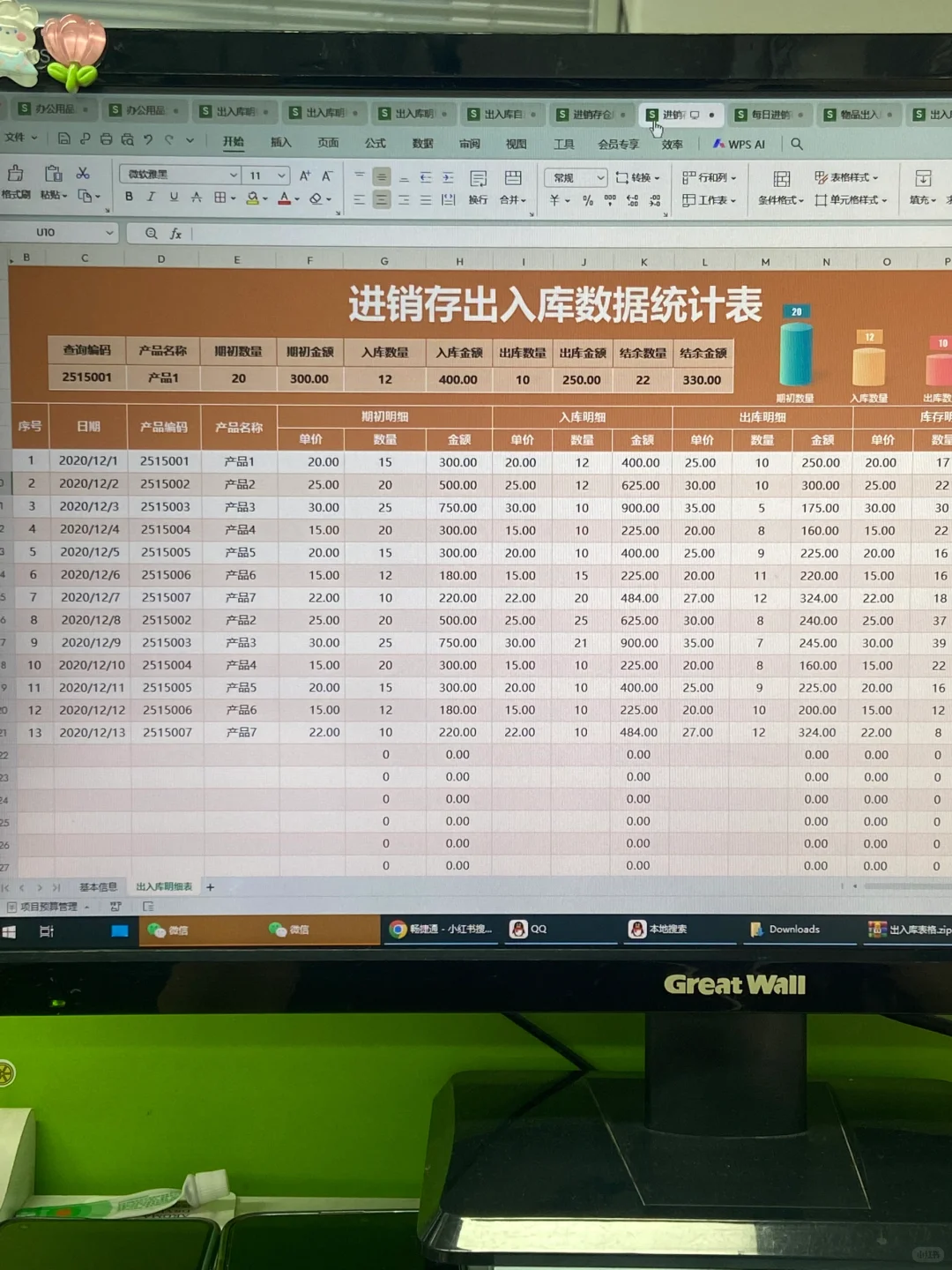
Task: Switch to the 插入 ribbon tab
Action: point(280,142)
